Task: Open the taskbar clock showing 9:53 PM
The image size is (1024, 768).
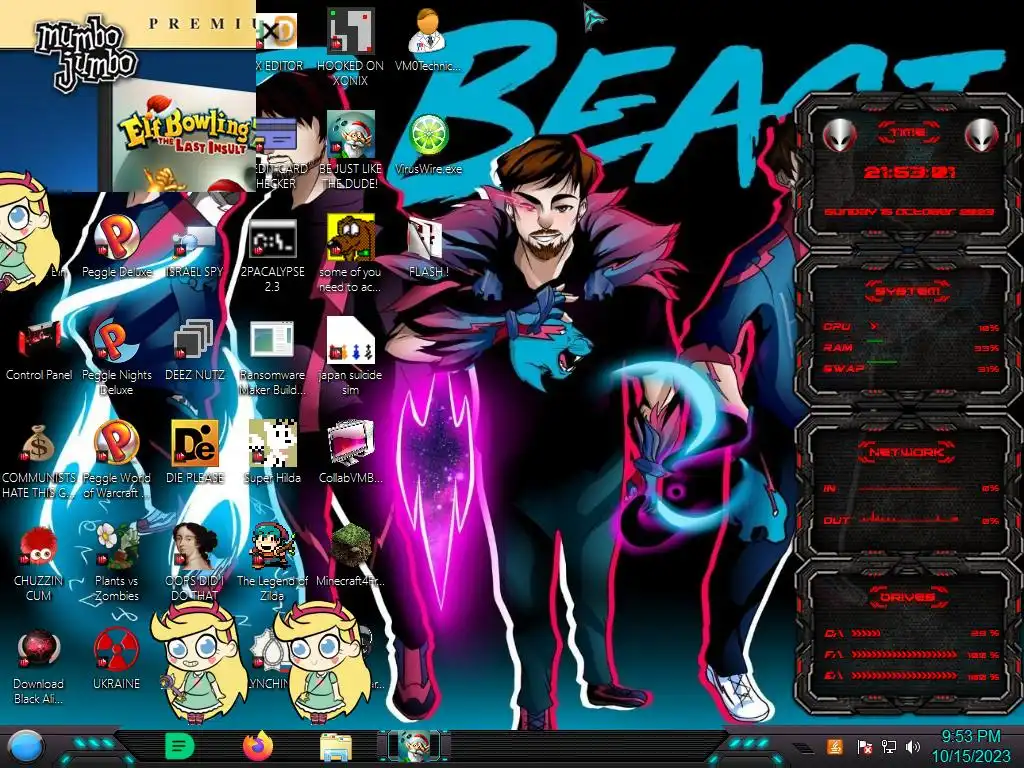Action: [x=971, y=747]
